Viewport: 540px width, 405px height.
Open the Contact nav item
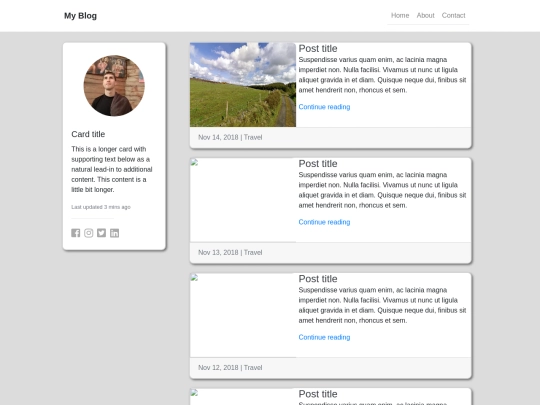click(x=453, y=15)
